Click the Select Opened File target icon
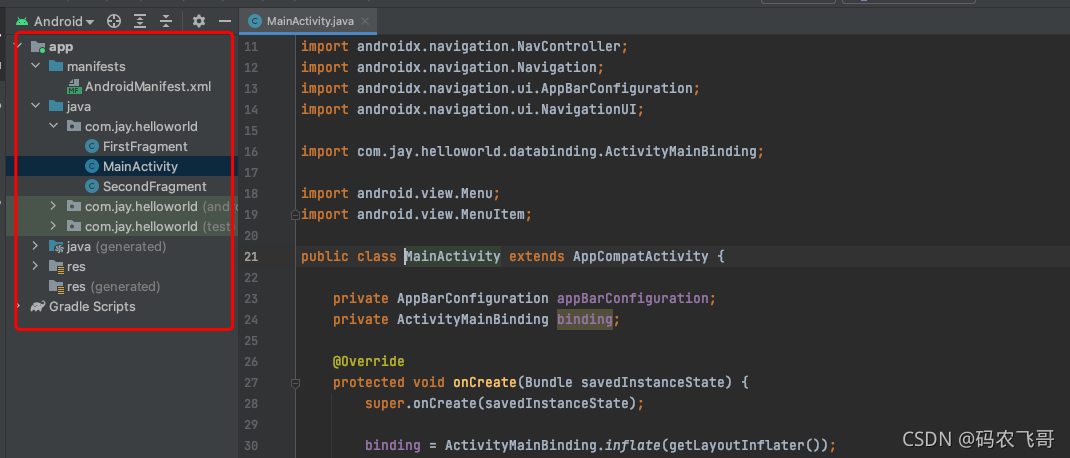The width and height of the screenshot is (1070, 458). click(114, 21)
